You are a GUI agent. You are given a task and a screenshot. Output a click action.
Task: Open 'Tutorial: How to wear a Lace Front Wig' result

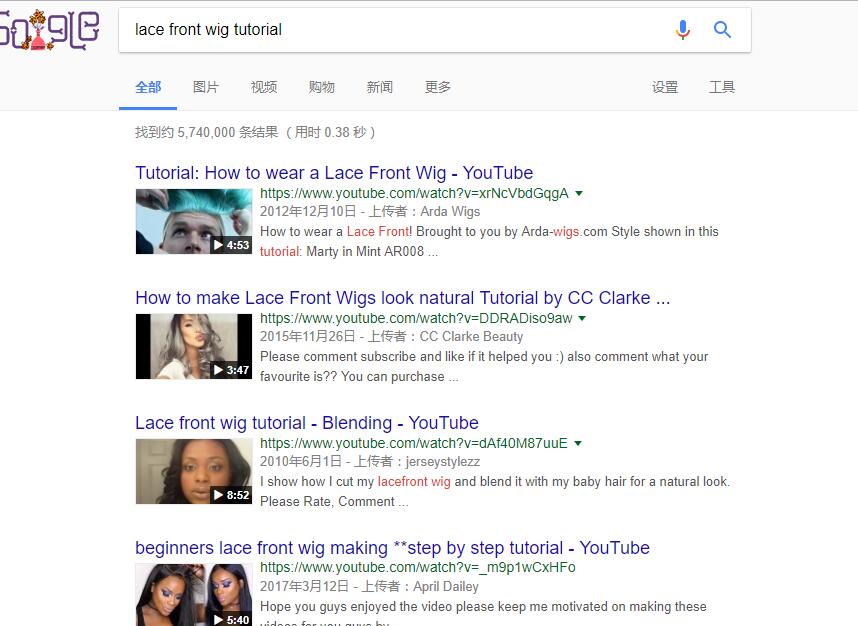point(334,173)
